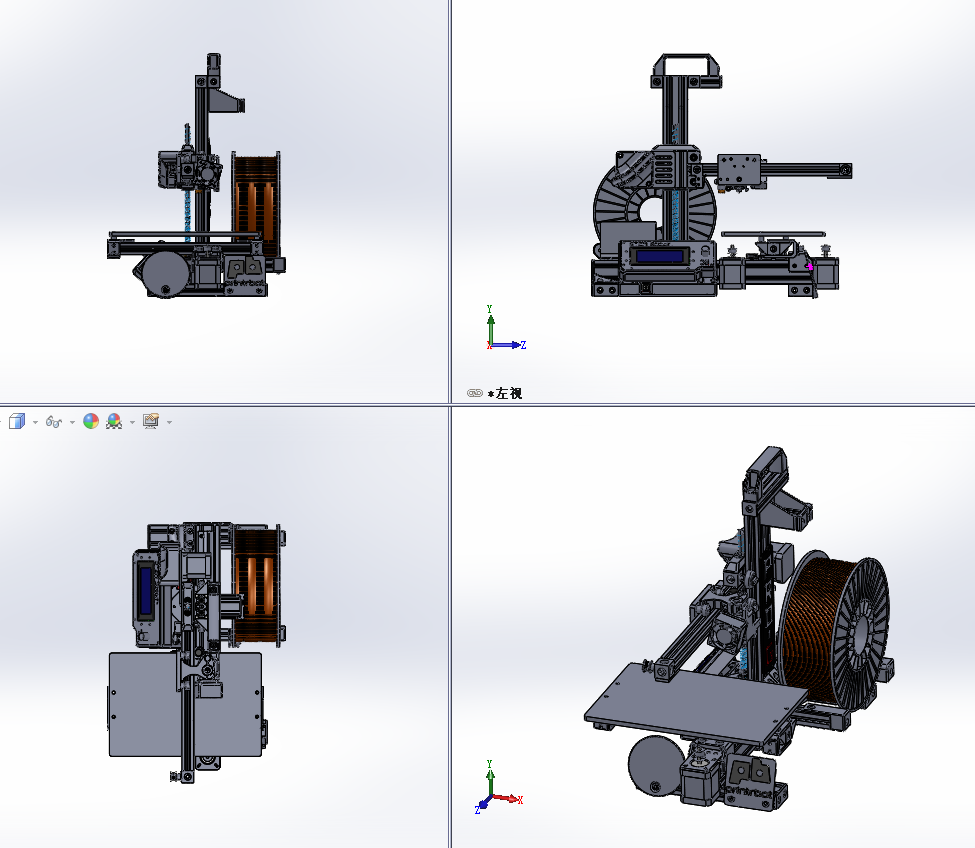
Task: Click the Apply Scene icon
Action: (x=114, y=422)
